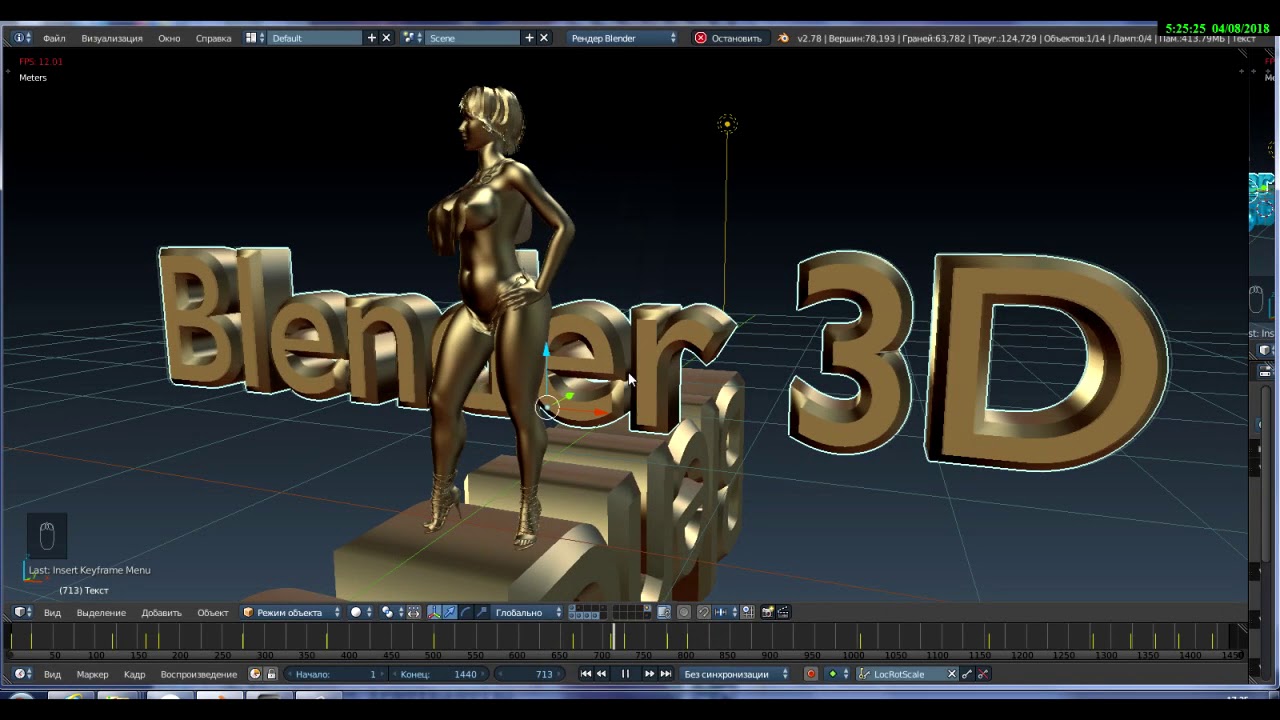Open the timeline editor type selector
Viewport: 1280px width, 720px height.
click(21, 674)
